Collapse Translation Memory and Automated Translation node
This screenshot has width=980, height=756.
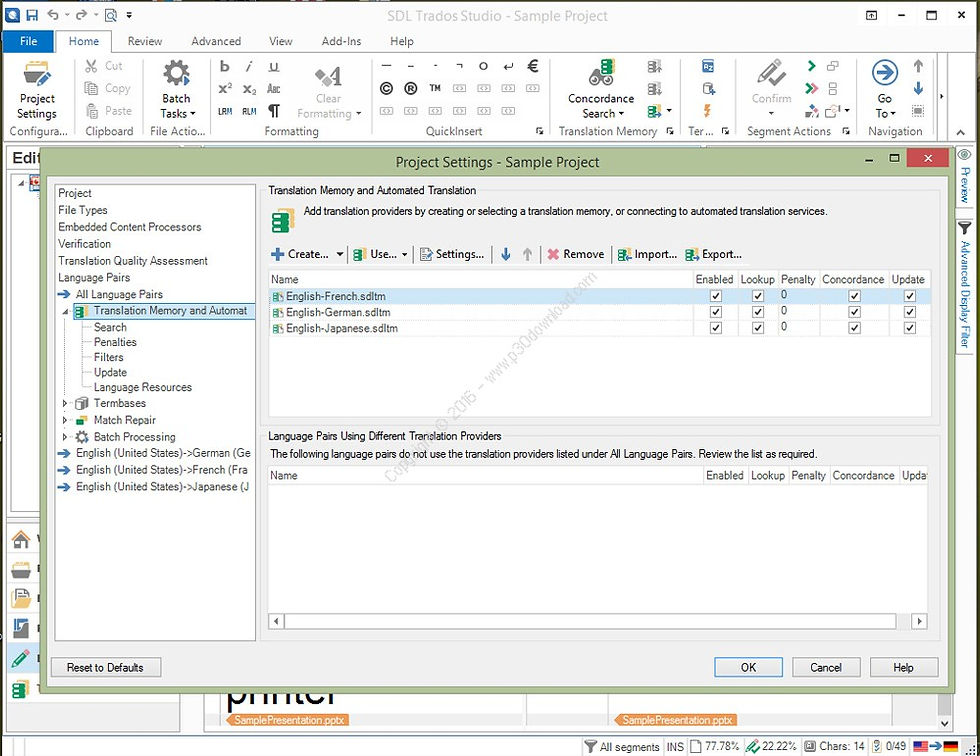pyautogui.click(x=66, y=311)
